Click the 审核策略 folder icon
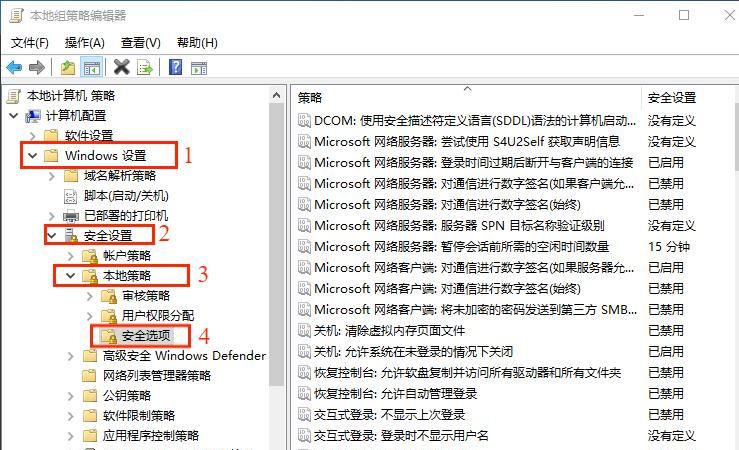 pyautogui.click(x=109, y=296)
